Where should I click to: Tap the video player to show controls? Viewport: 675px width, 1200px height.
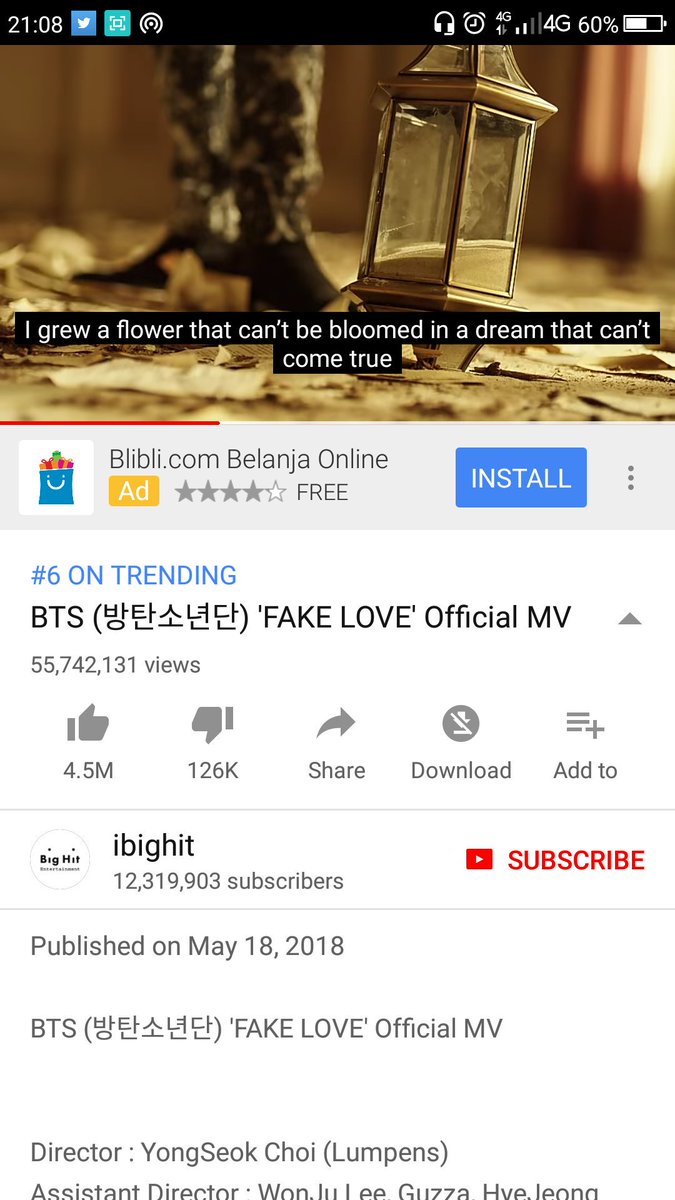click(x=337, y=232)
